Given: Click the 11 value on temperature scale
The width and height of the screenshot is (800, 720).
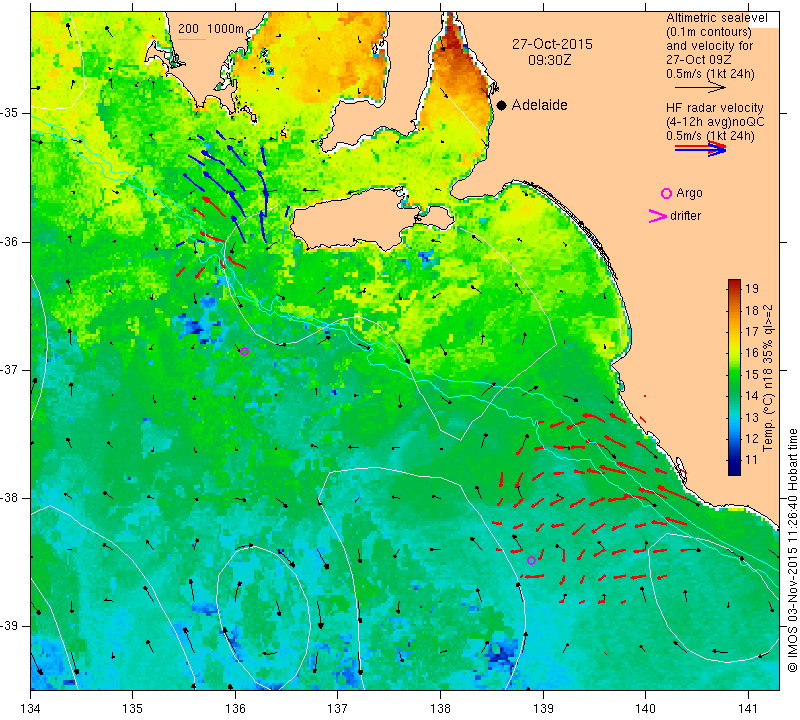Looking at the screenshot, I should (752, 460).
